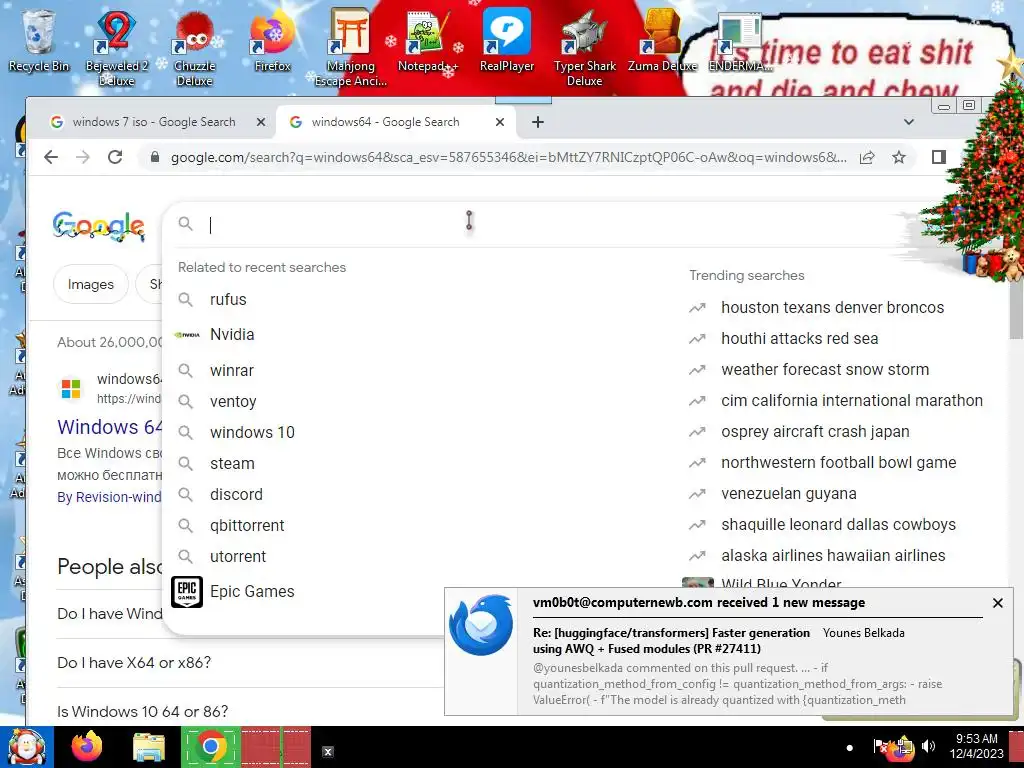Share this page via the share icon
1024x768 pixels.
867,157
